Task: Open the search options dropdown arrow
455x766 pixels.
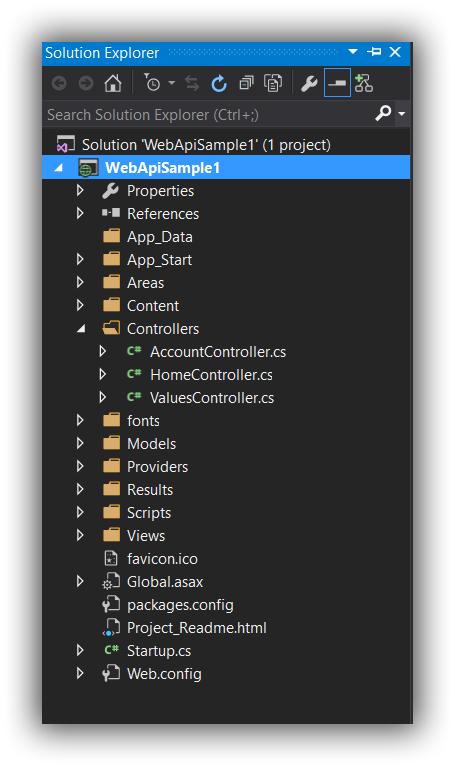Action: pyautogui.click(x=402, y=114)
